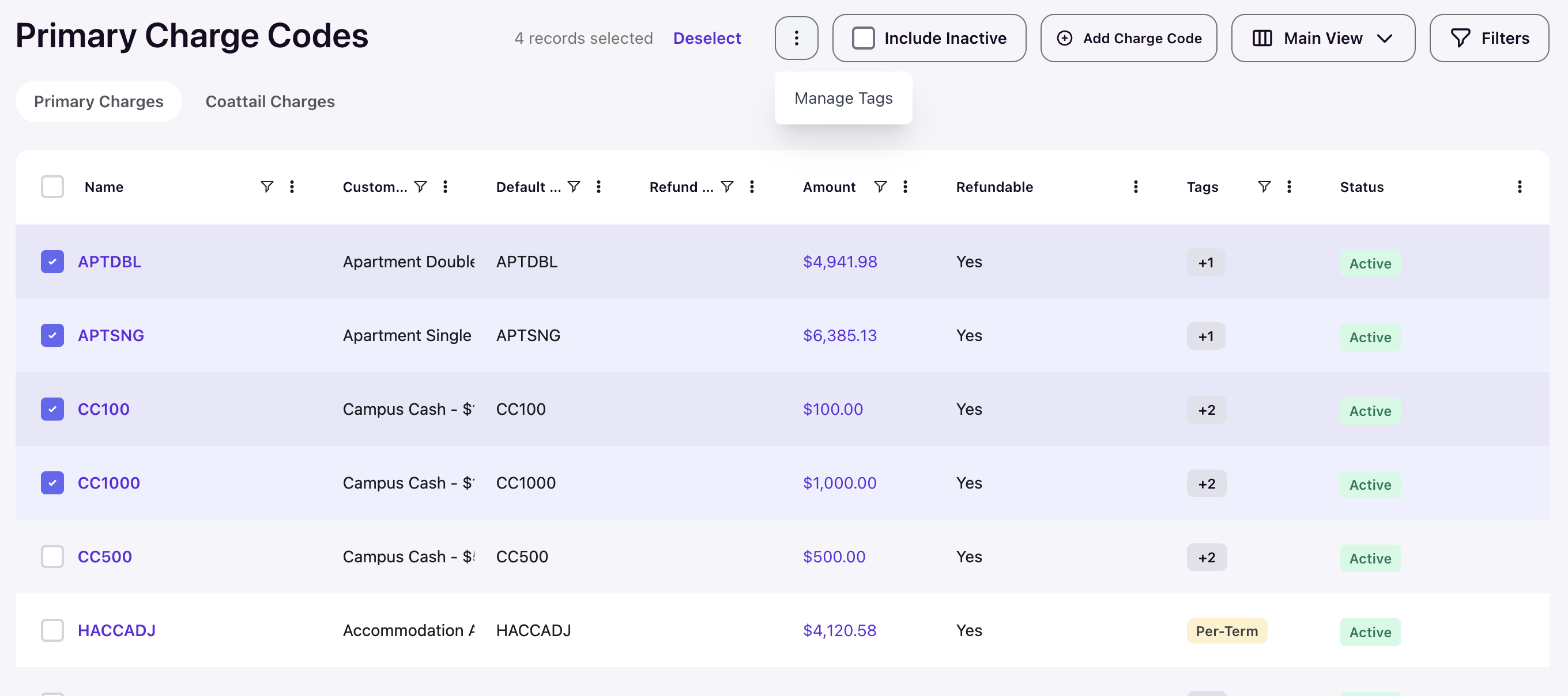Toggle the select-all header checkbox
Image resolution: width=1568 pixels, height=696 pixels.
(52, 186)
